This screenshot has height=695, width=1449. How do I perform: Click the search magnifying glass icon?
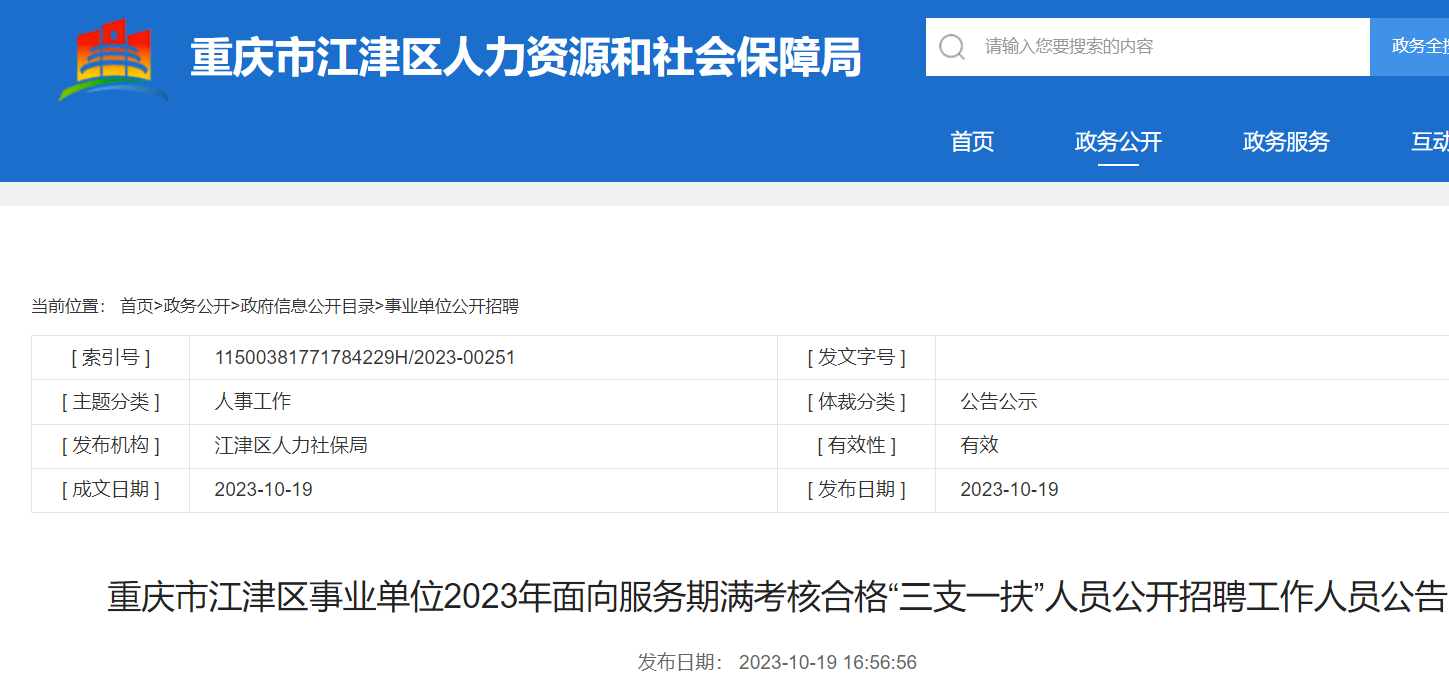(x=950, y=46)
